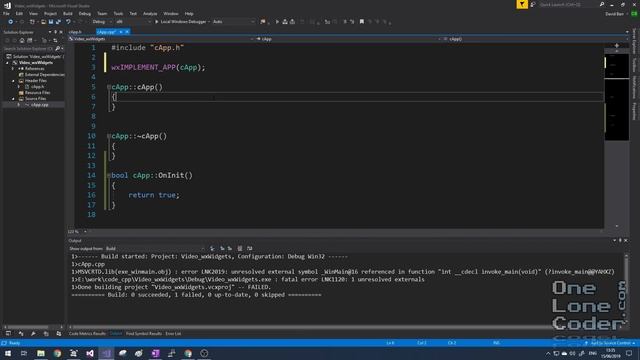Click the Save All toolbar icon
The image size is (640, 360).
pos(58,22)
